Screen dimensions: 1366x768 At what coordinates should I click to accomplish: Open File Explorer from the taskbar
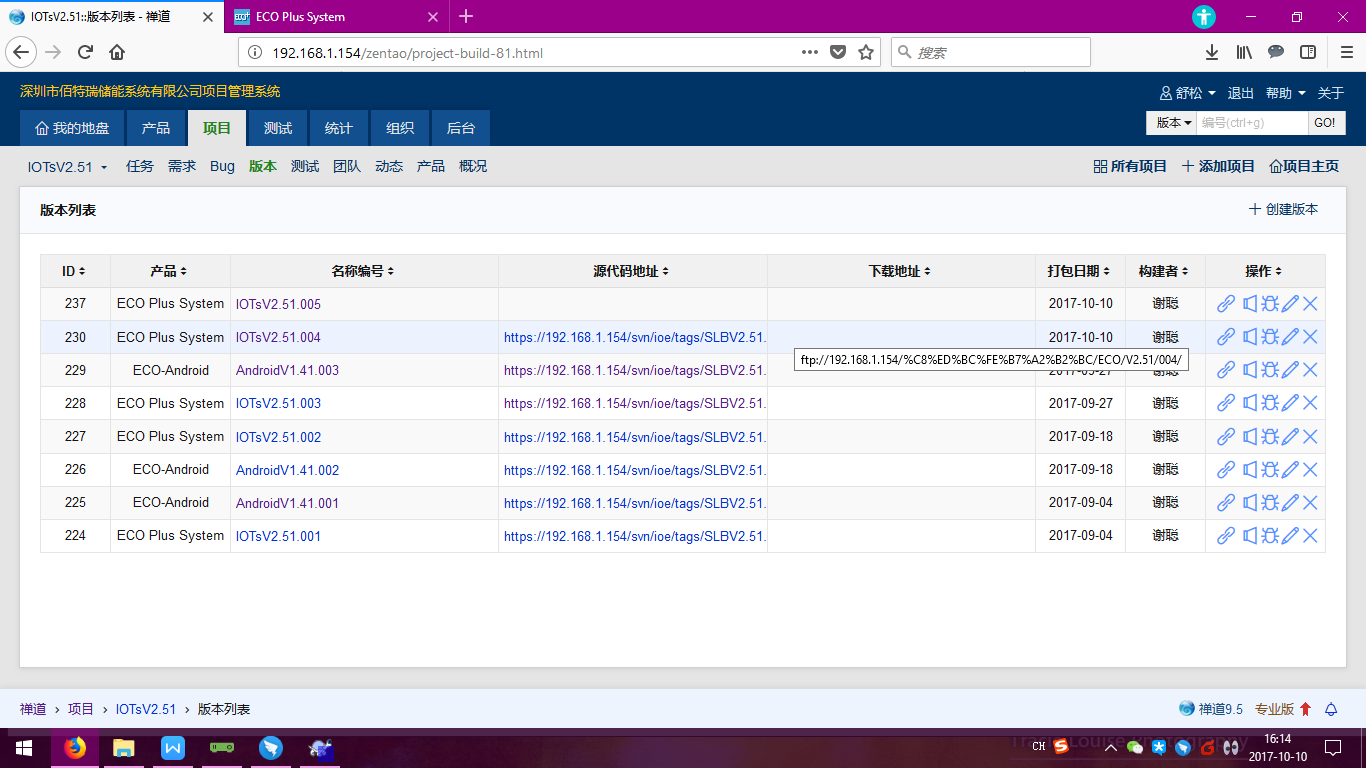tap(123, 747)
